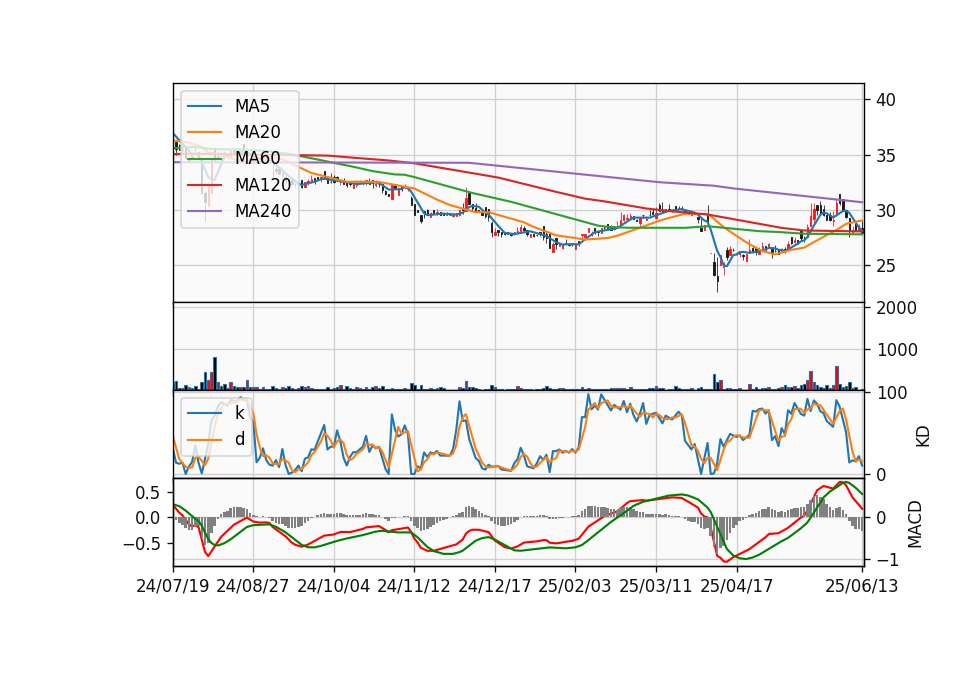Click the 1000 volume axis label
This screenshot has height=690, width=960.
coord(896,350)
